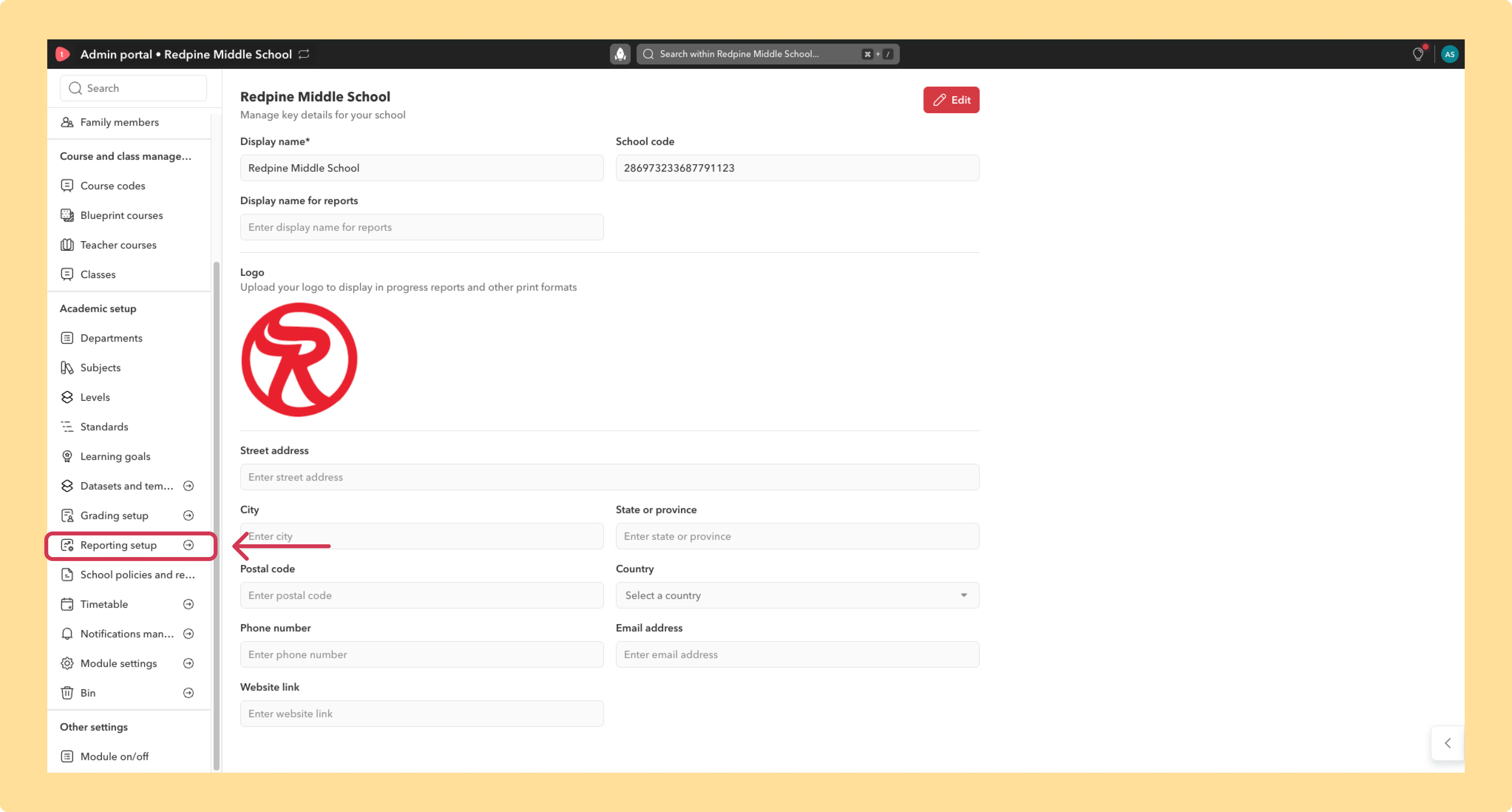Click the School policies document icon

(67, 574)
